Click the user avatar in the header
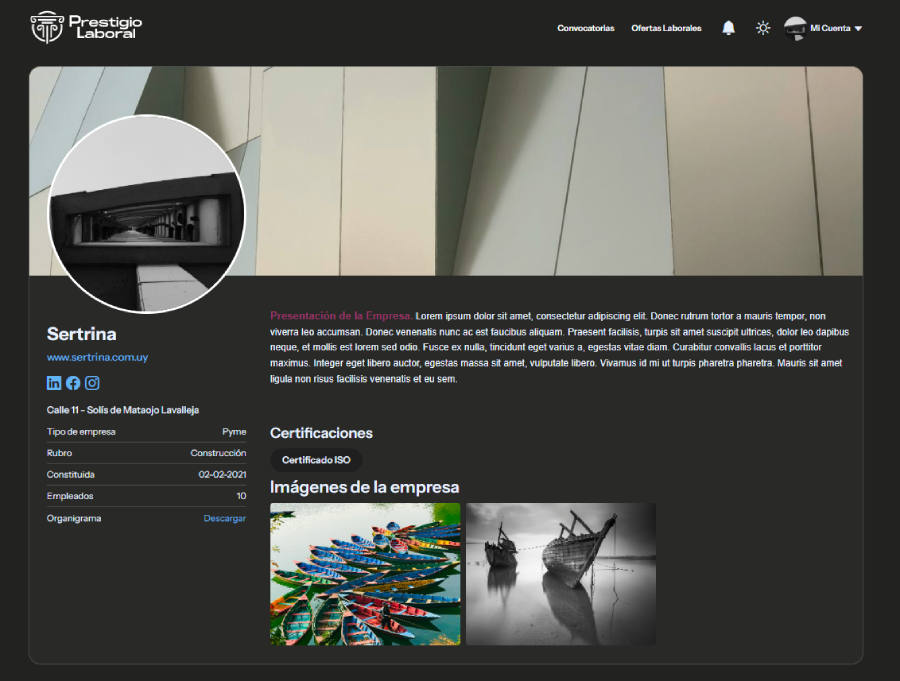900x681 pixels. [795, 28]
